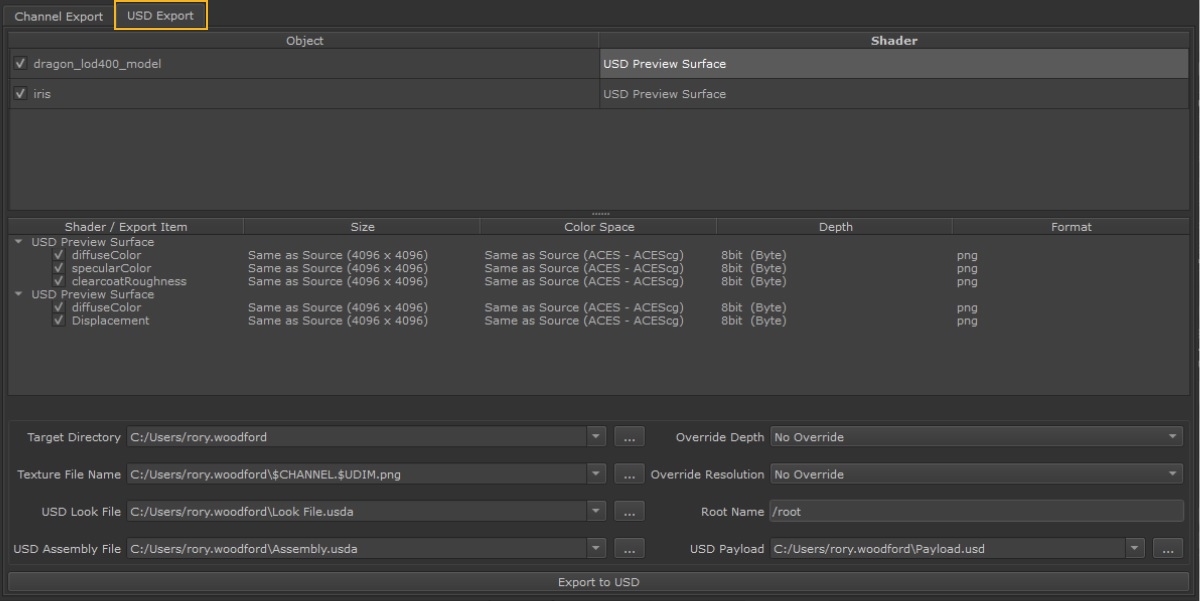This screenshot has width=1200, height=601.
Task: Click the Shader column header
Action: point(894,41)
